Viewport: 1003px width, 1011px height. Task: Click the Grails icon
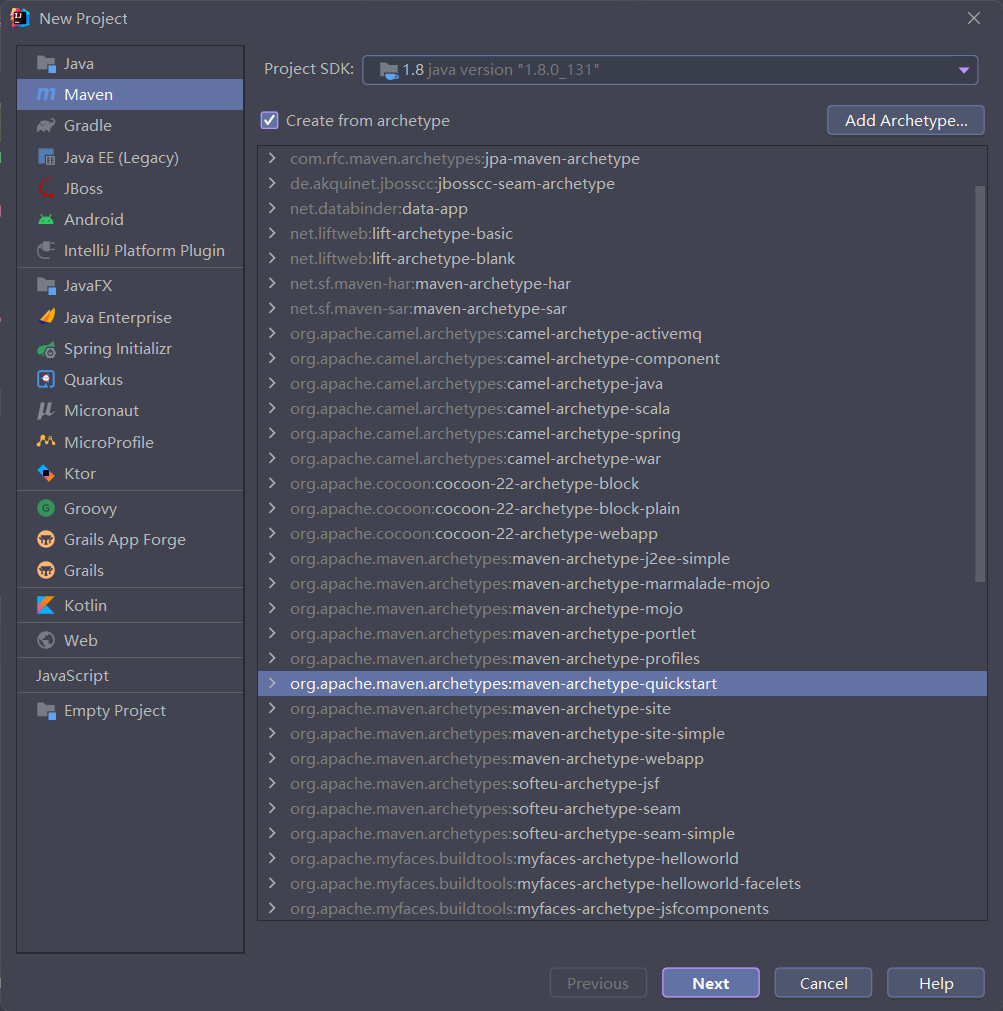pos(46,570)
